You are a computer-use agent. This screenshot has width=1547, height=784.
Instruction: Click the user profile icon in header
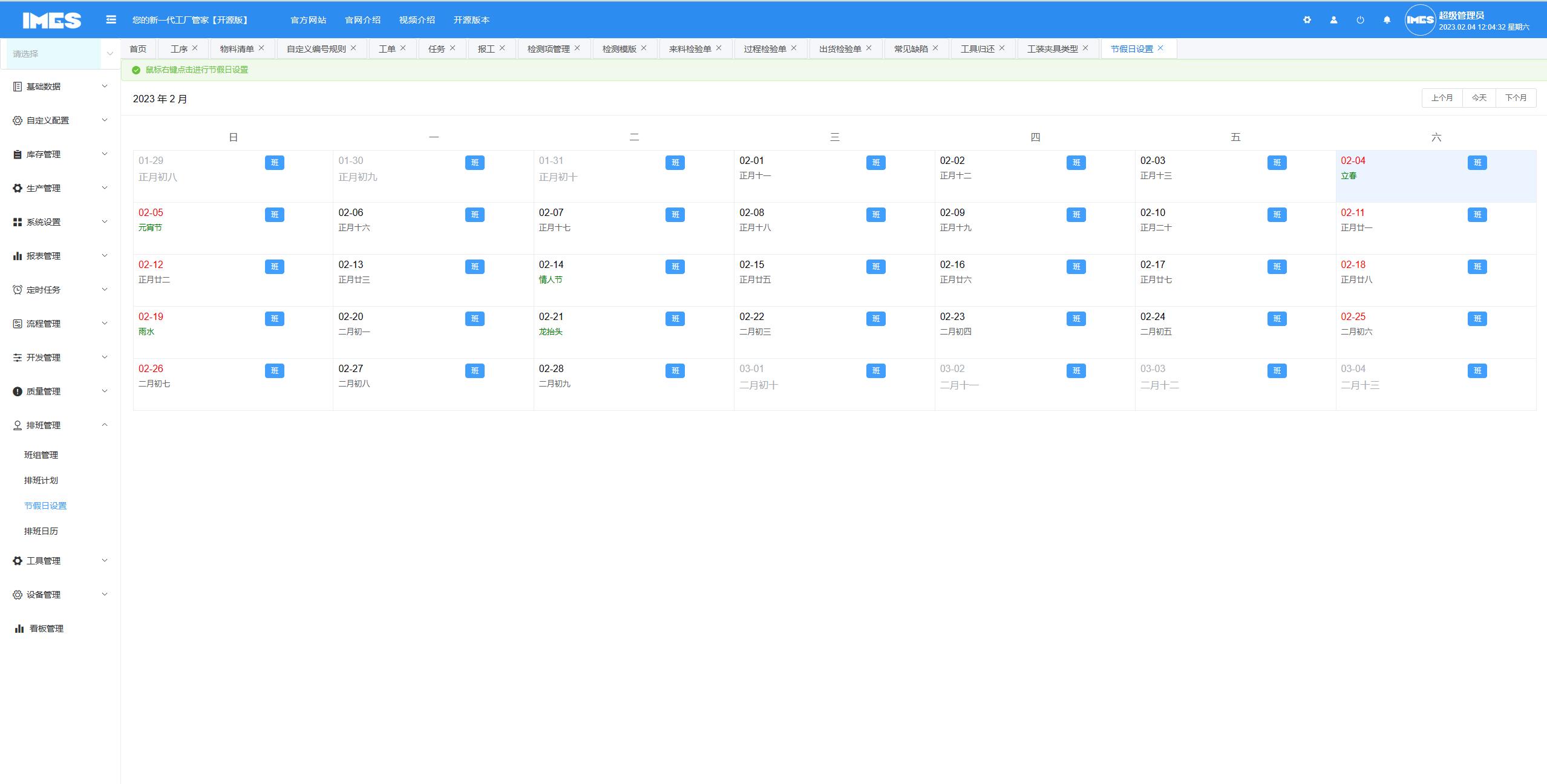(1333, 20)
